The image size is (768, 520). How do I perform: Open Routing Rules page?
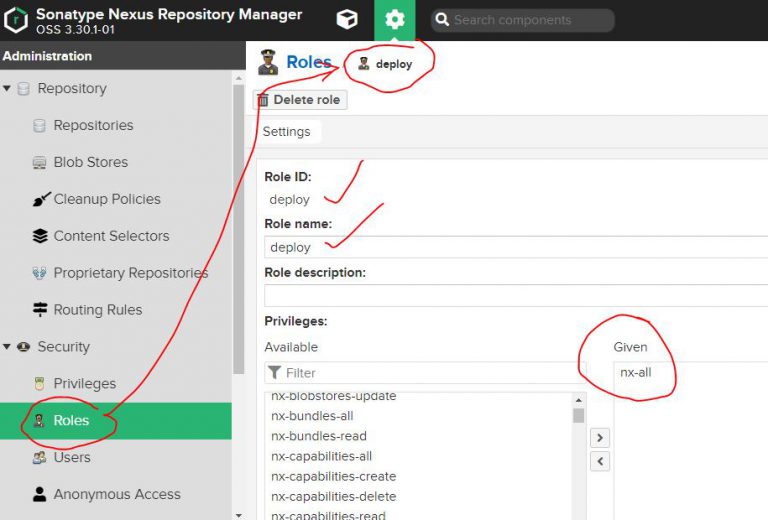click(x=97, y=310)
